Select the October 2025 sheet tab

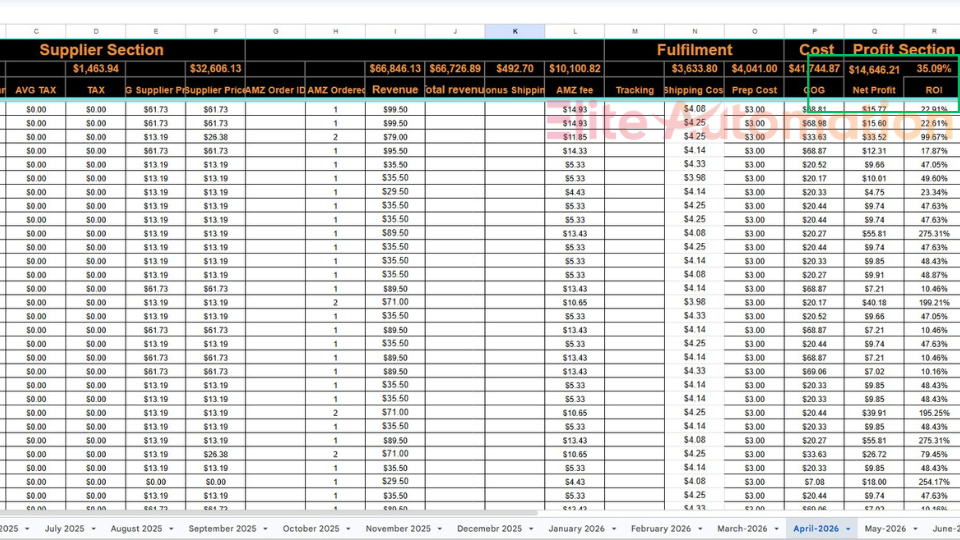(310, 528)
